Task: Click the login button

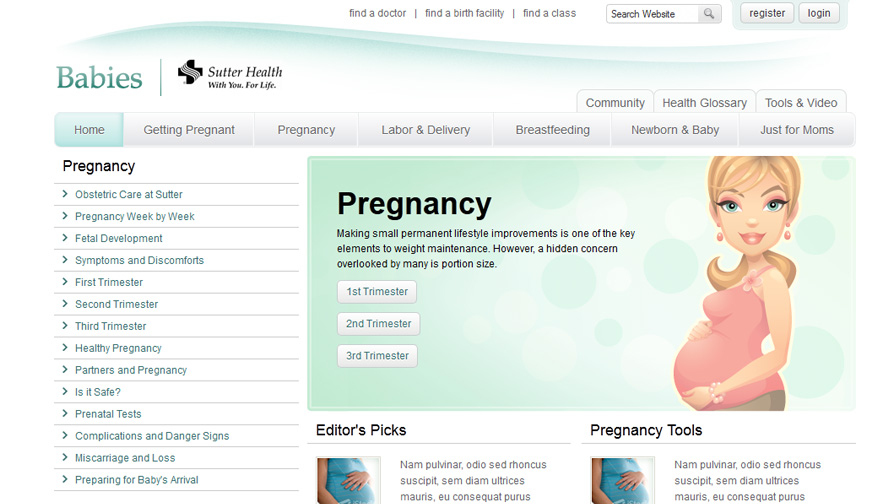Action: [x=819, y=13]
